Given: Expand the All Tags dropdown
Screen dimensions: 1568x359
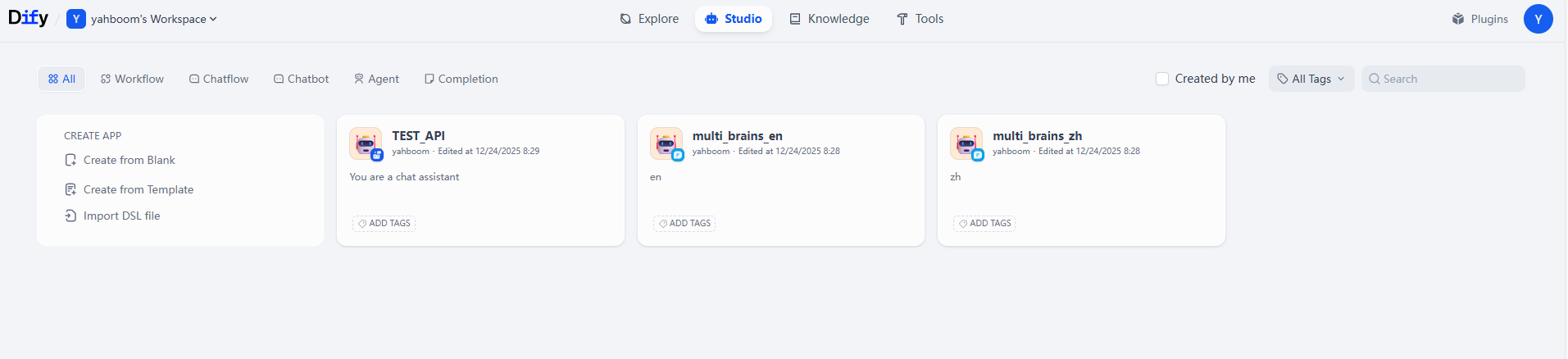Looking at the screenshot, I should point(1311,79).
